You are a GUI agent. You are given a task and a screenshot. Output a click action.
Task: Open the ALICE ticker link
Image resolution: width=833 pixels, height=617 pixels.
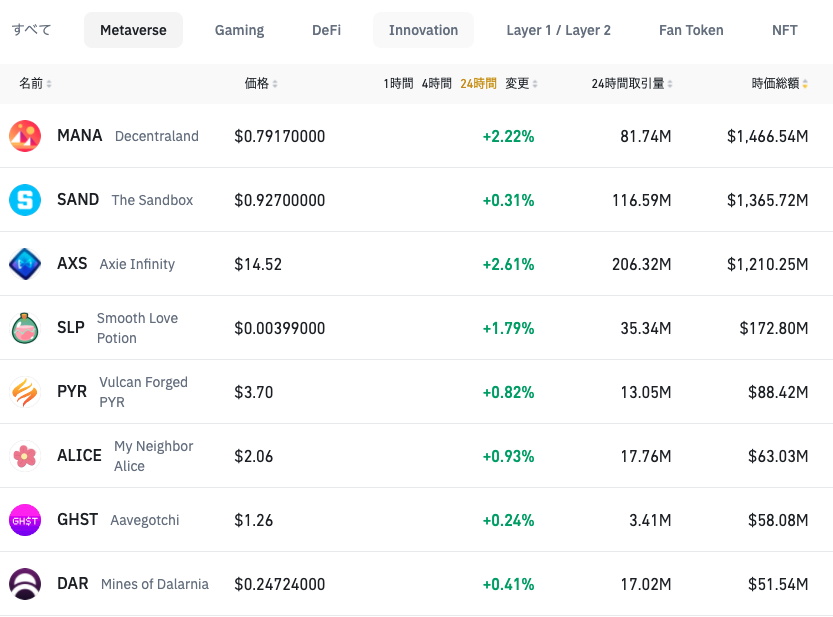(79, 456)
